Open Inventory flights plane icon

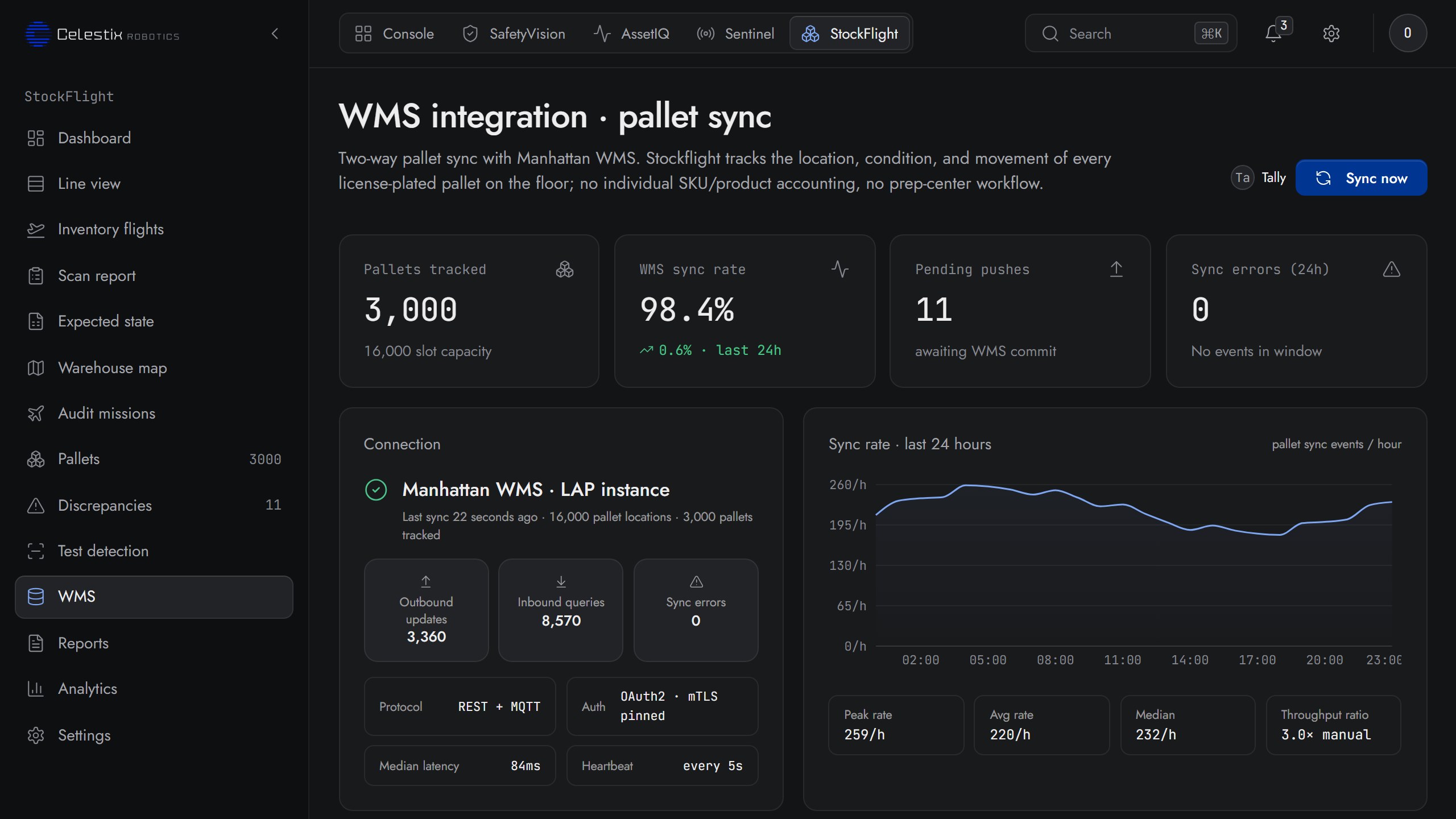36,229
